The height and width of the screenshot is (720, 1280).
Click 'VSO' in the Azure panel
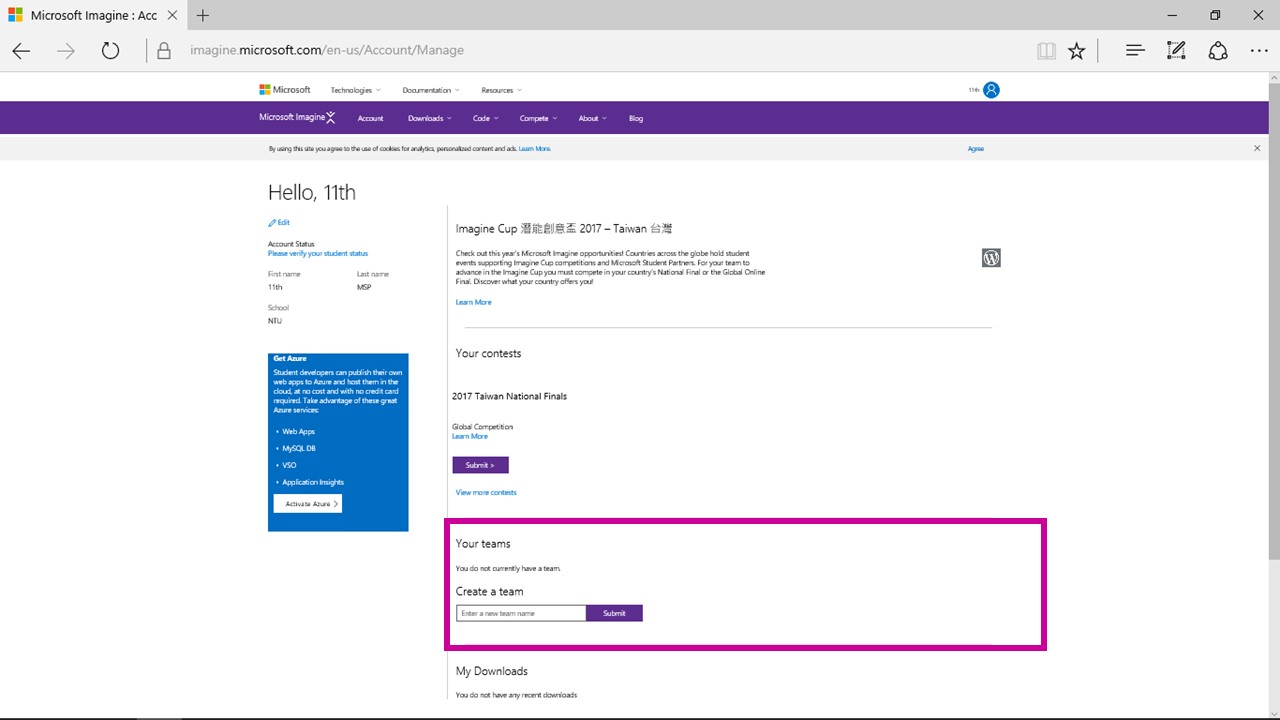[289, 465]
